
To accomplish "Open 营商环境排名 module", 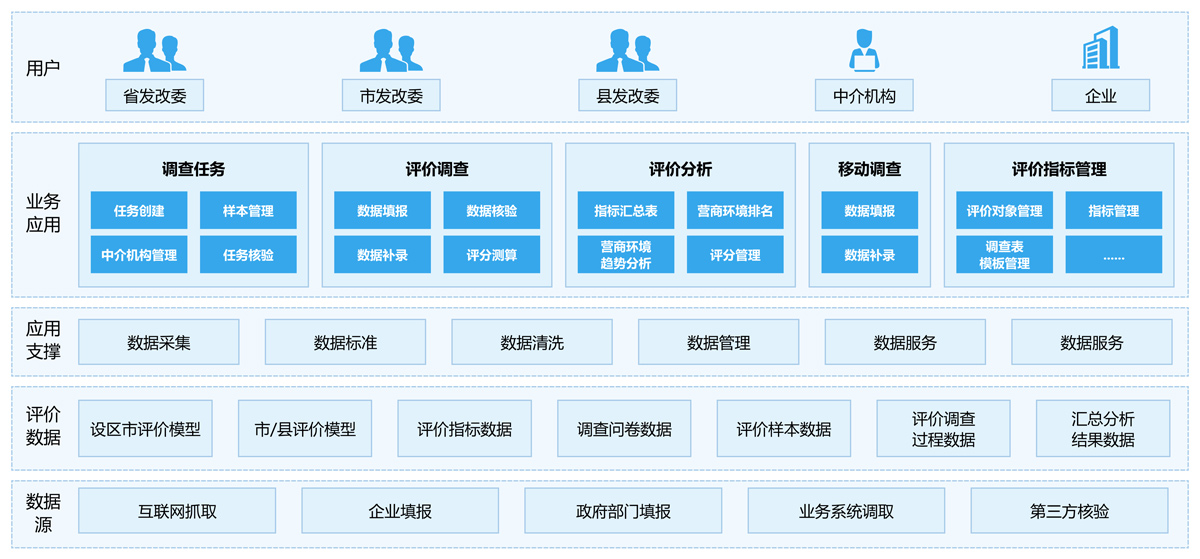I will 735,211.
